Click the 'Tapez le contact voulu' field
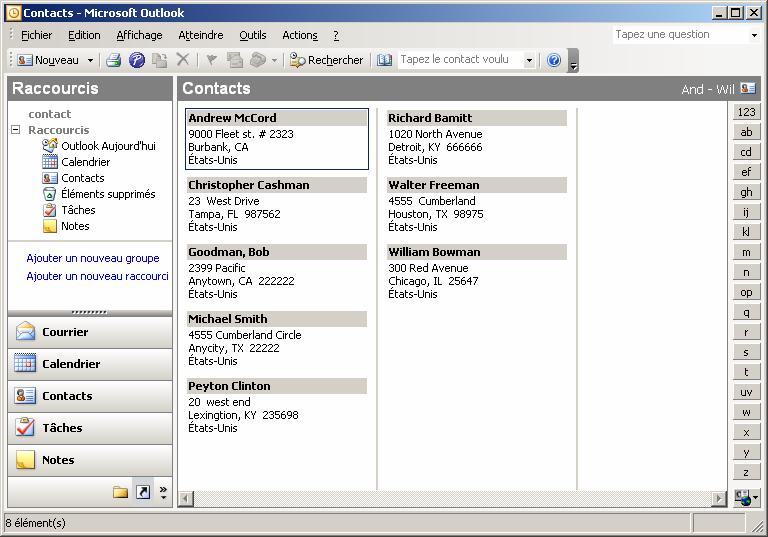This screenshot has height=537, width=768. click(460, 60)
